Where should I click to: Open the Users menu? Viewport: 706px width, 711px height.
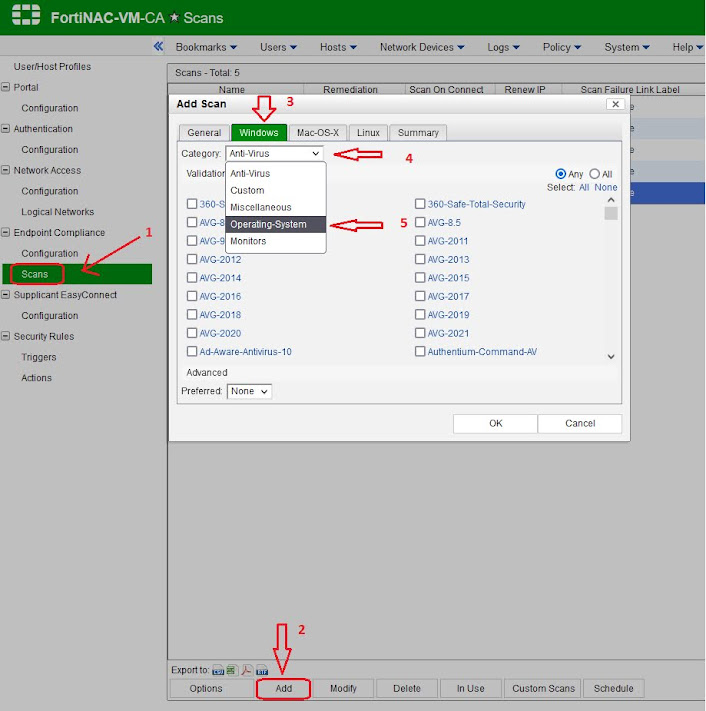point(278,47)
